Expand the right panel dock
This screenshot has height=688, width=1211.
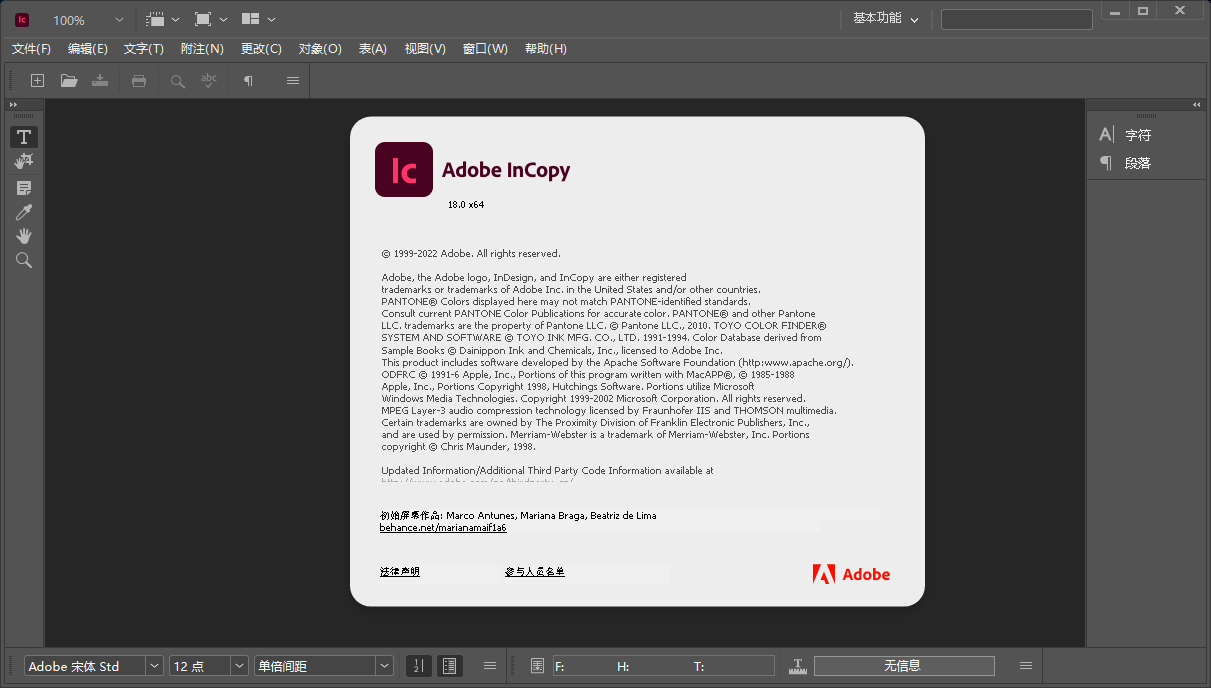click(1197, 105)
